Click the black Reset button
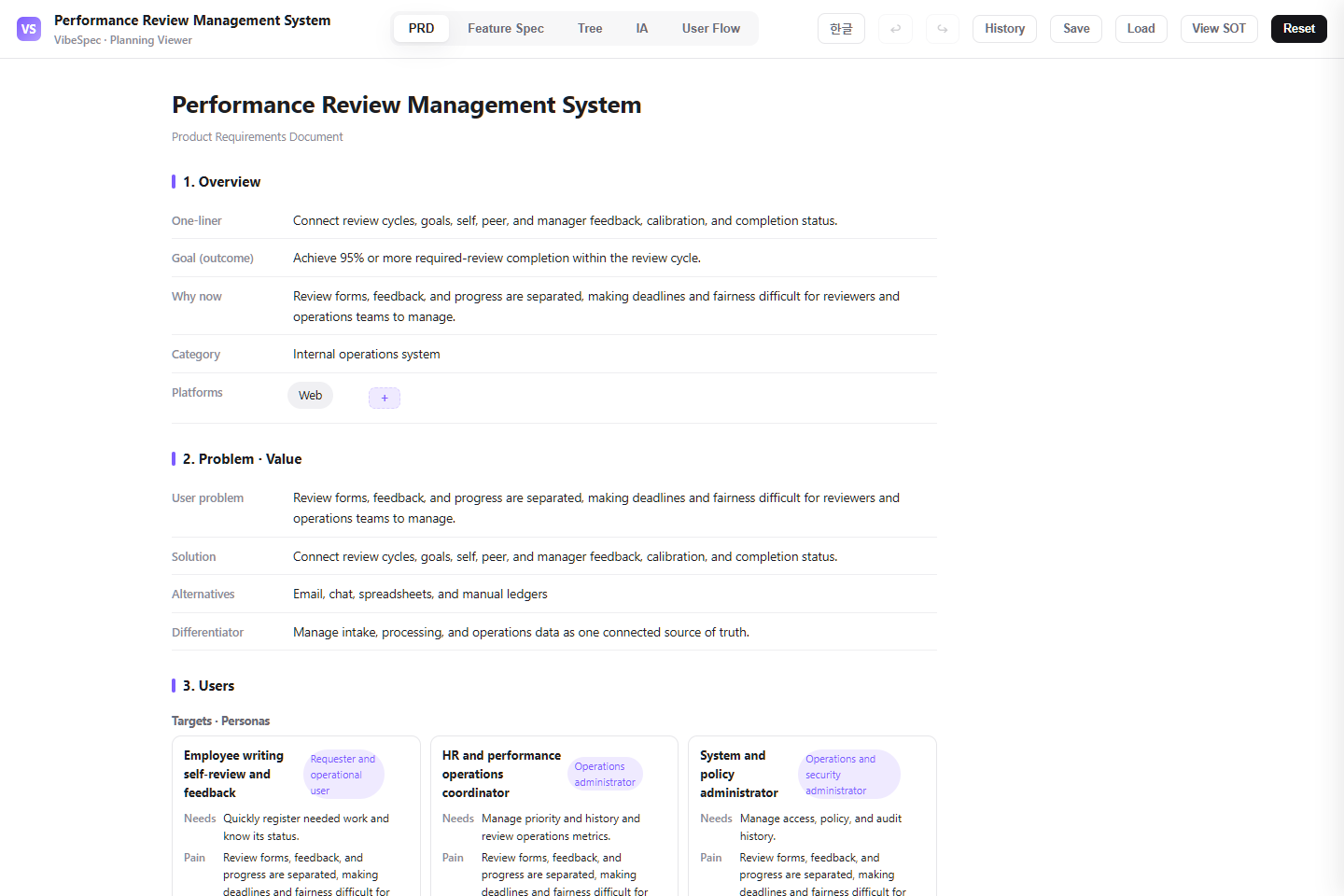This screenshot has height=896, width=1344. pyautogui.click(x=1298, y=29)
